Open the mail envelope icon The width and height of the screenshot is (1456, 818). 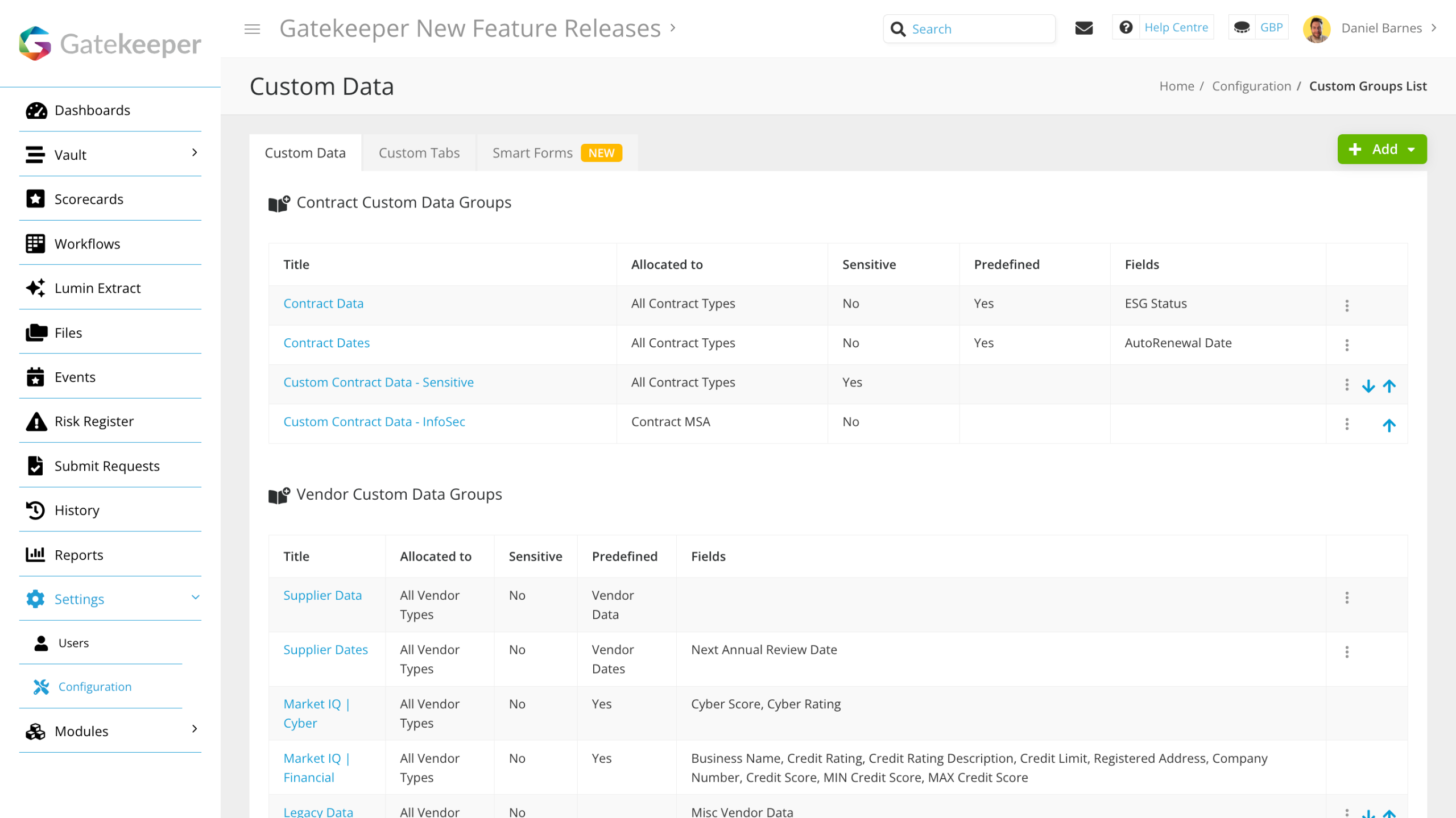(1083, 28)
